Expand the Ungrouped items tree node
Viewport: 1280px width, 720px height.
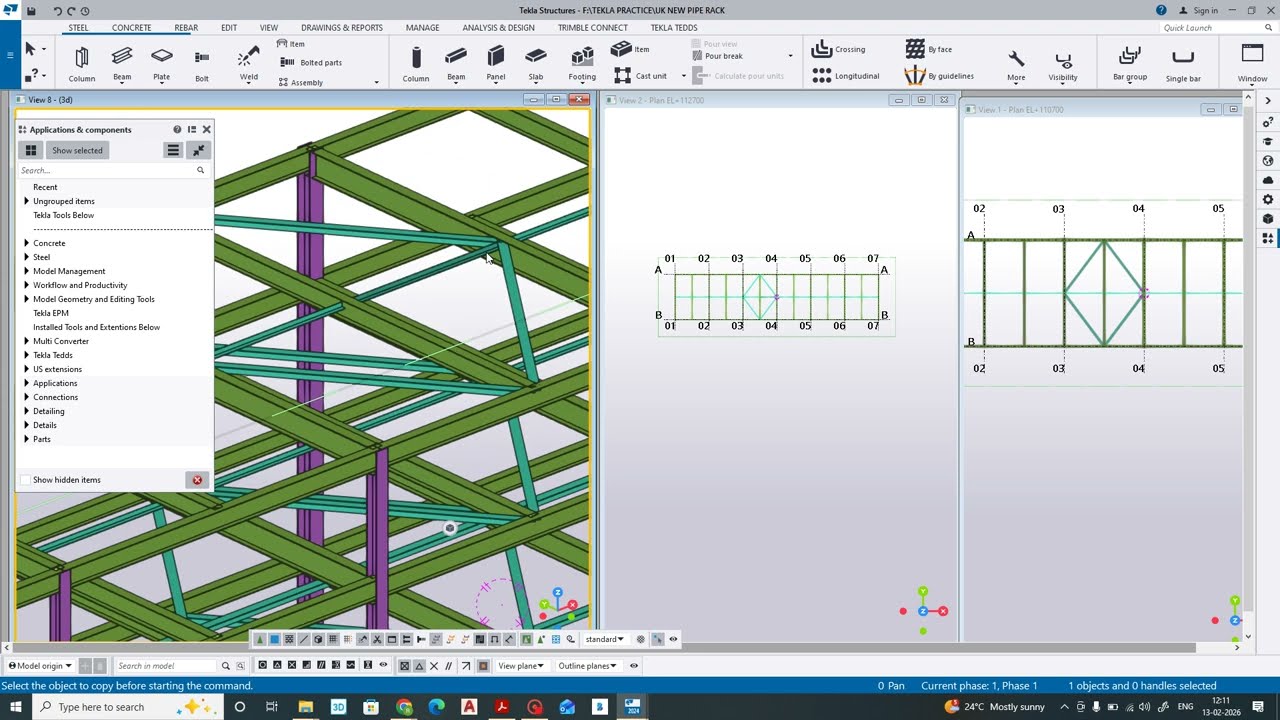[x=26, y=201]
